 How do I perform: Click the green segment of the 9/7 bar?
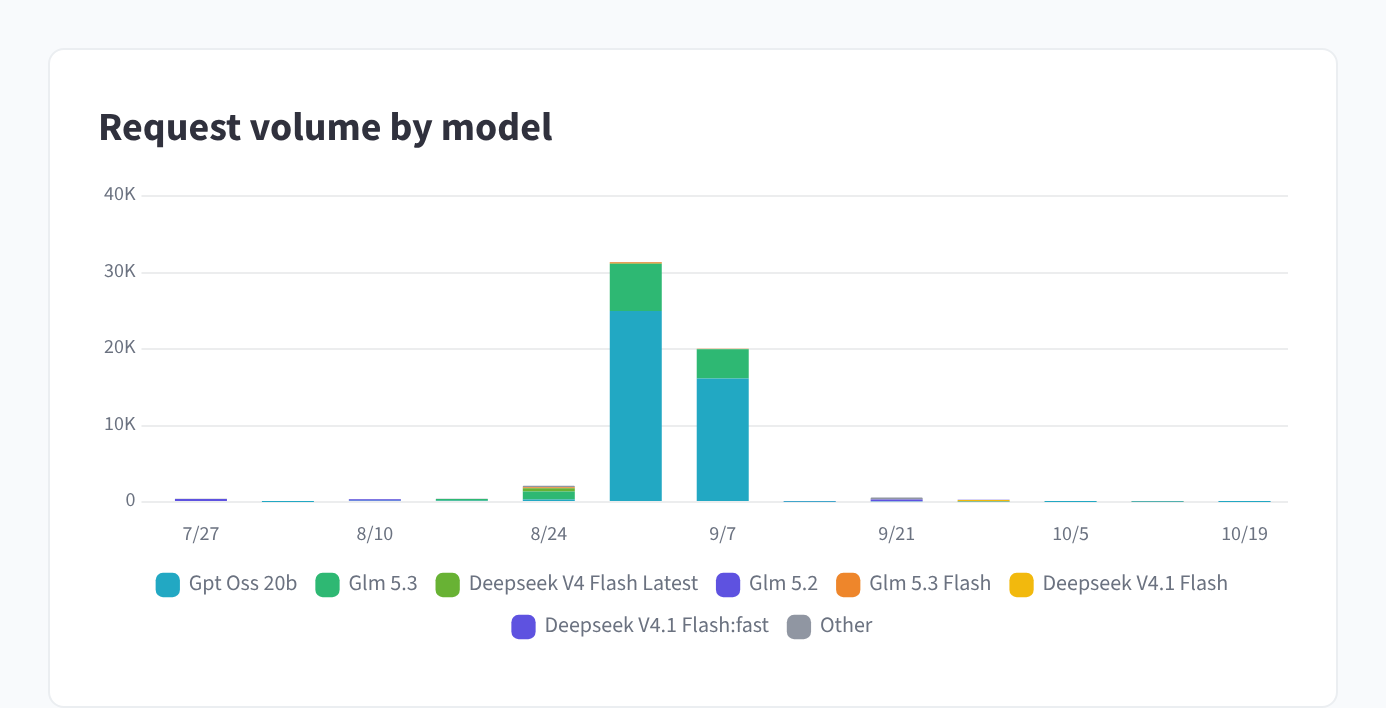click(x=723, y=364)
